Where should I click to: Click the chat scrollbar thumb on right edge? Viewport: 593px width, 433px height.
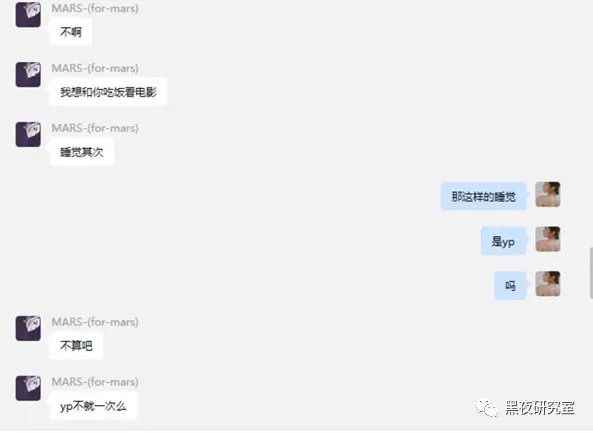coord(591,273)
